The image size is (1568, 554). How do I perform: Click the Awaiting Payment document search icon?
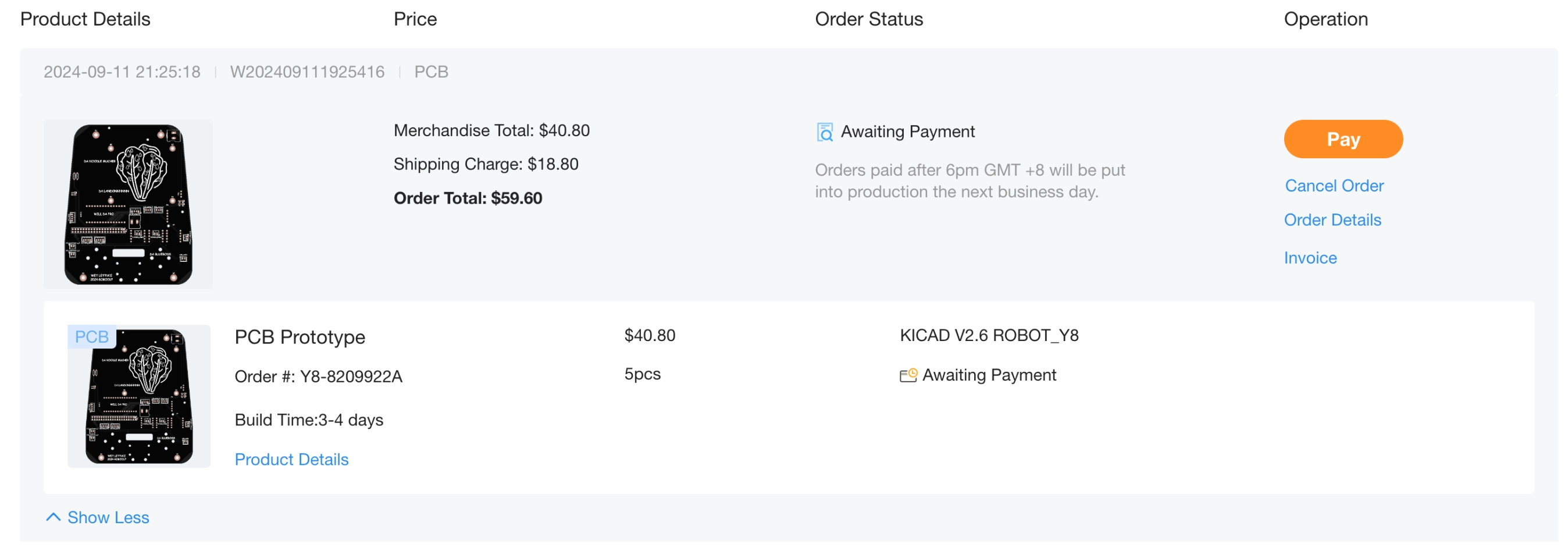coord(824,132)
